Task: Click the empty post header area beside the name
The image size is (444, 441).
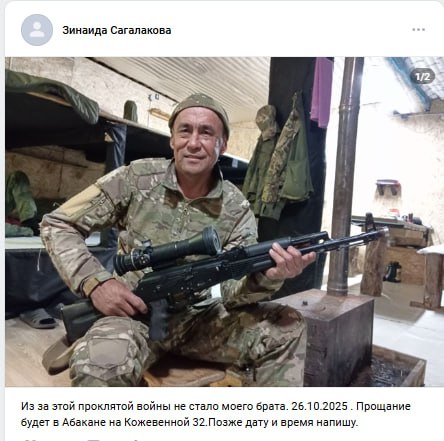Action: pos(290,30)
